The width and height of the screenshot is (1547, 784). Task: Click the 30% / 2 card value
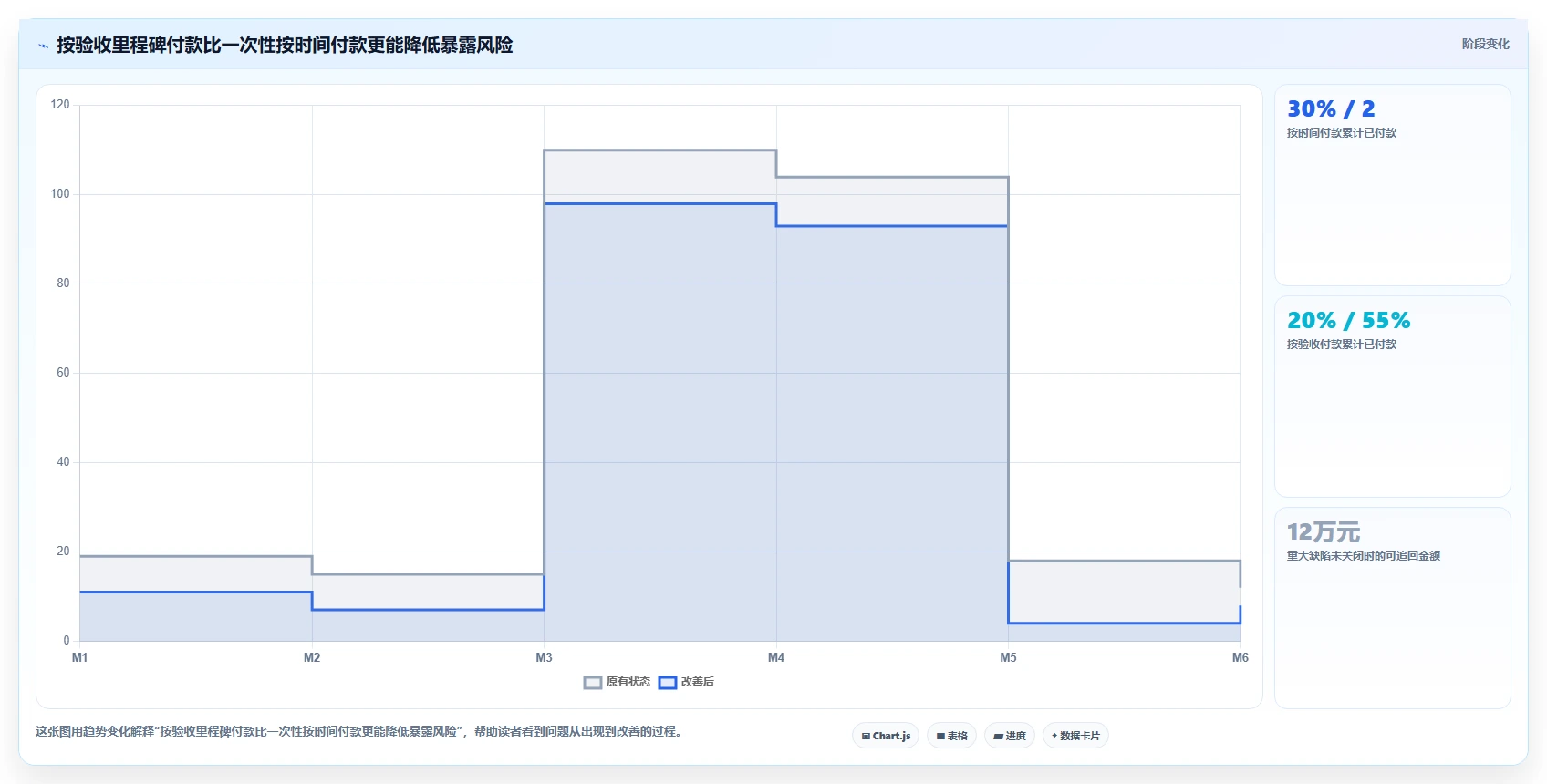(x=1331, y=108)
